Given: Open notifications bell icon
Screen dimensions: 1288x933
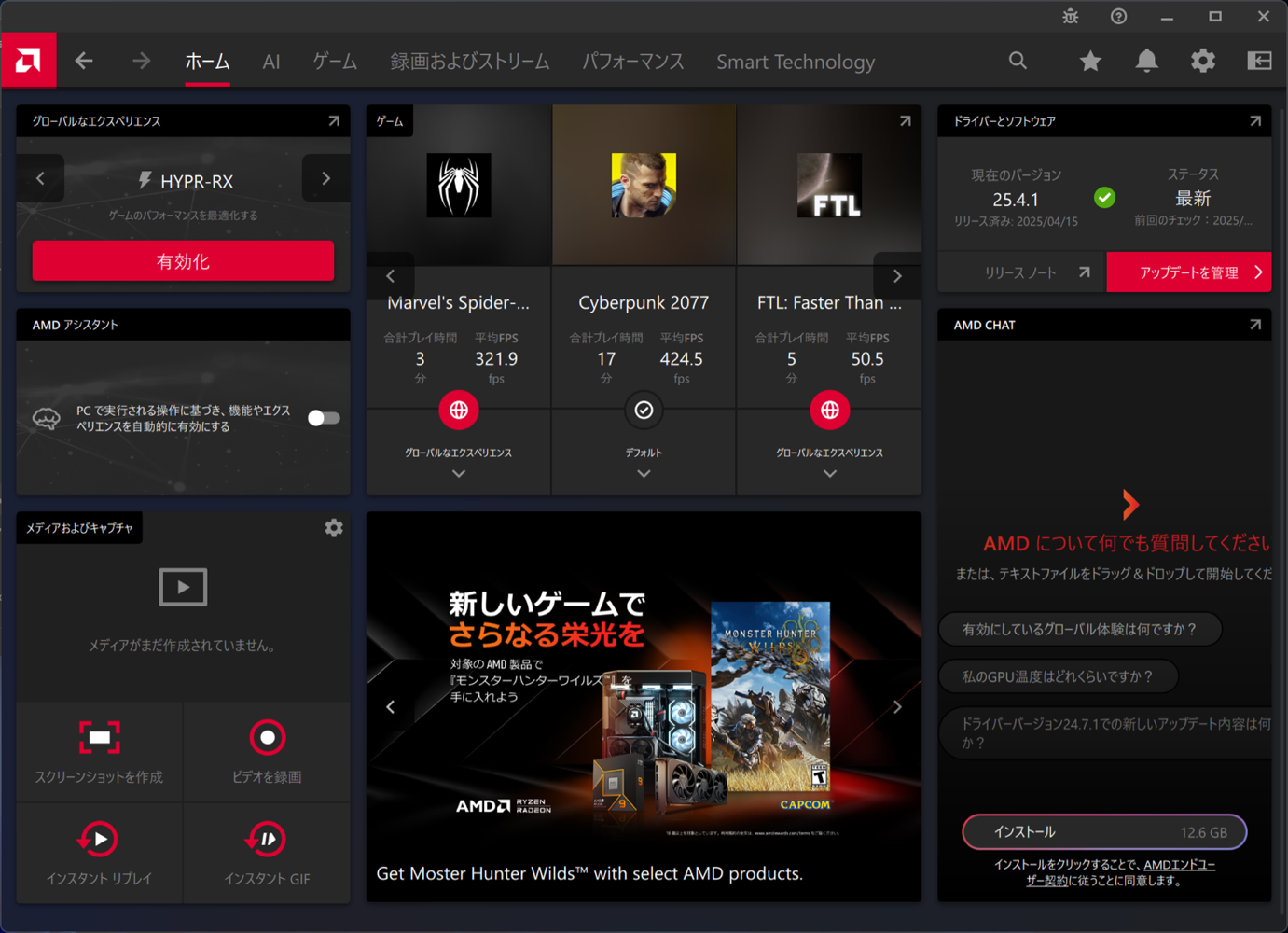Looking at the screenshot, I should click(1146, 62).
